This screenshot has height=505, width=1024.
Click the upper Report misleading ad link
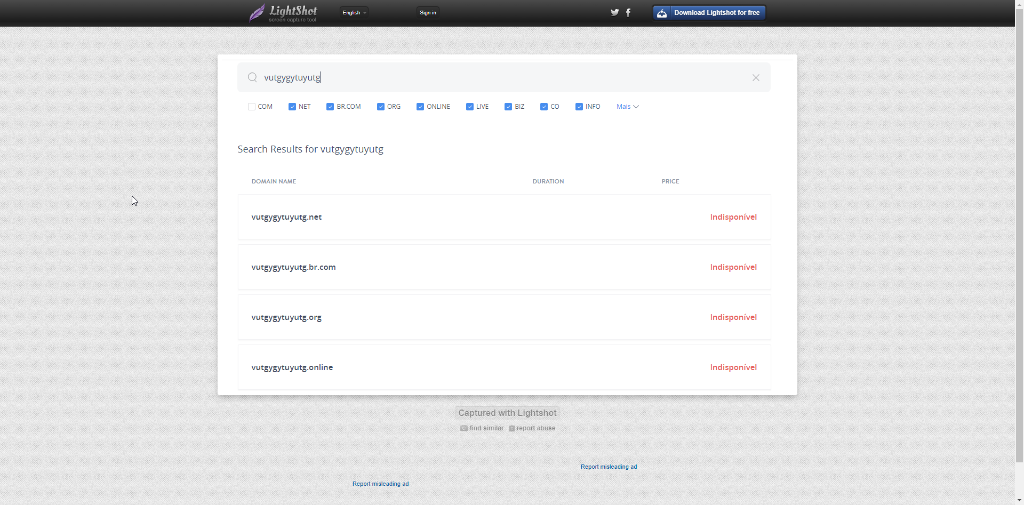609,467
